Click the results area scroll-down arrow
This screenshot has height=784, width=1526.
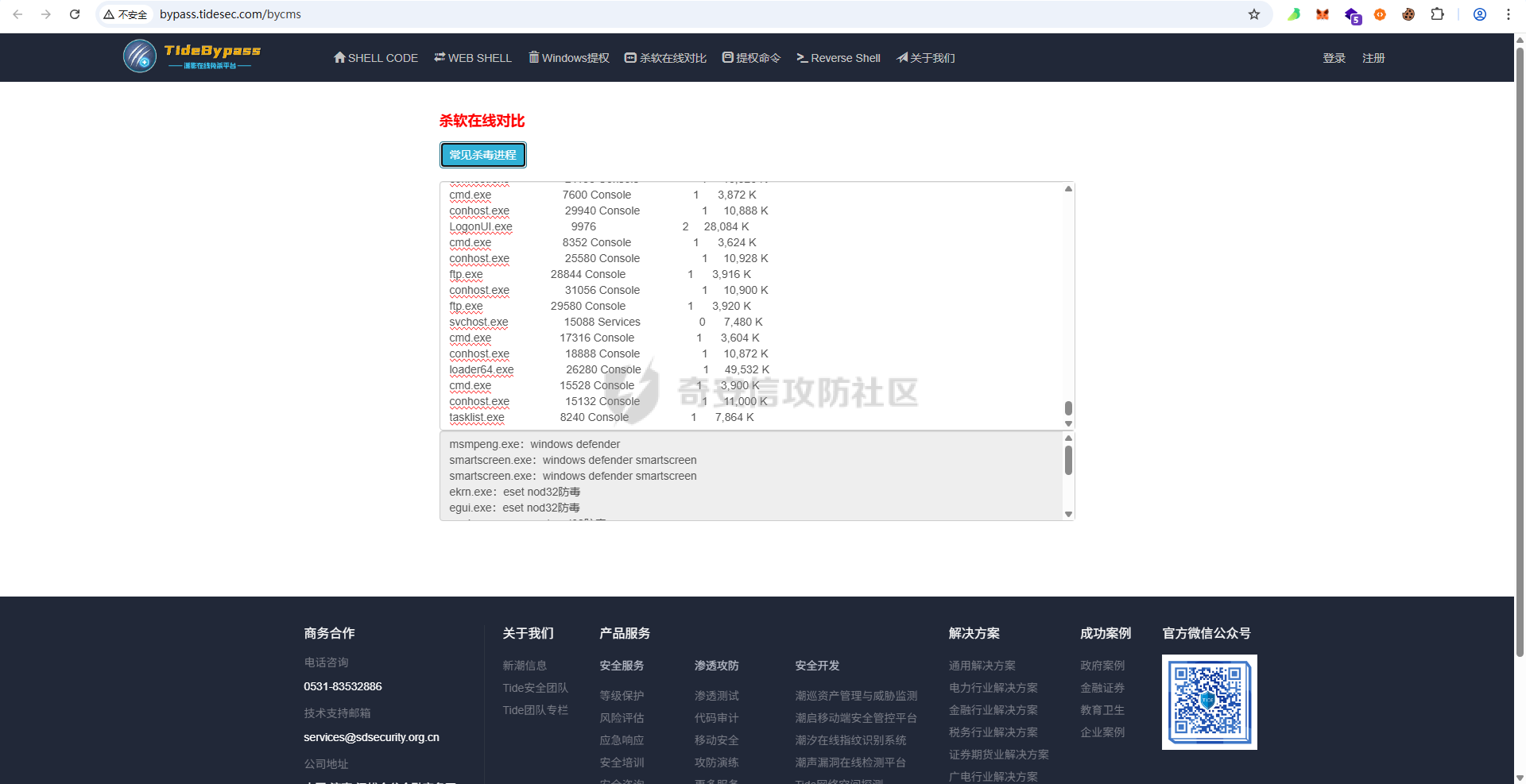pyautogui.click(x=1068, y=514)
